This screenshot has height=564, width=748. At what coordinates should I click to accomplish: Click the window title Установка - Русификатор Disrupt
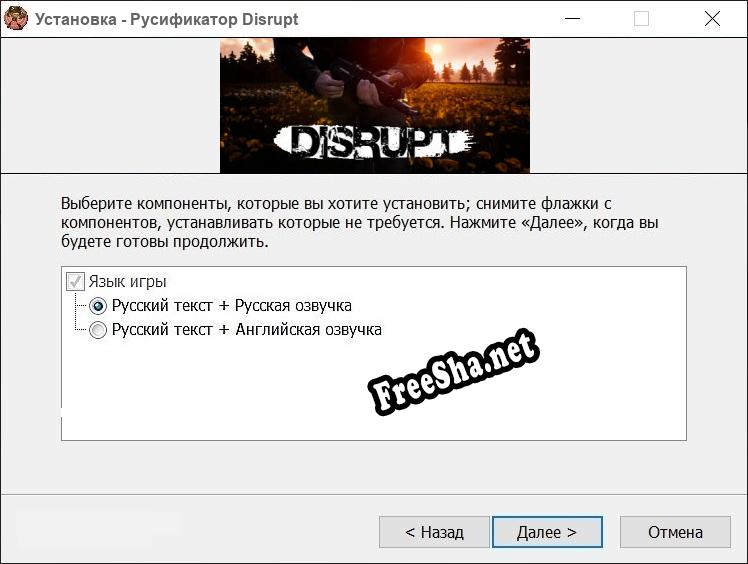pos(166,19)
